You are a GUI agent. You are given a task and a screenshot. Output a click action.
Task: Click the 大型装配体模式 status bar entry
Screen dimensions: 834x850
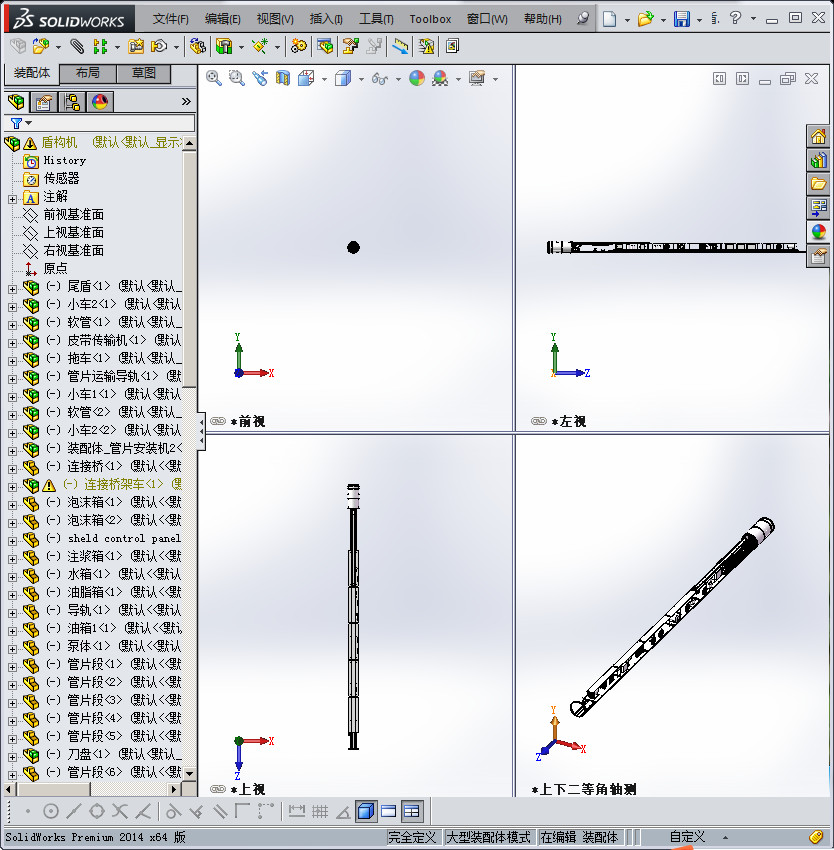[x=488, y=837]
